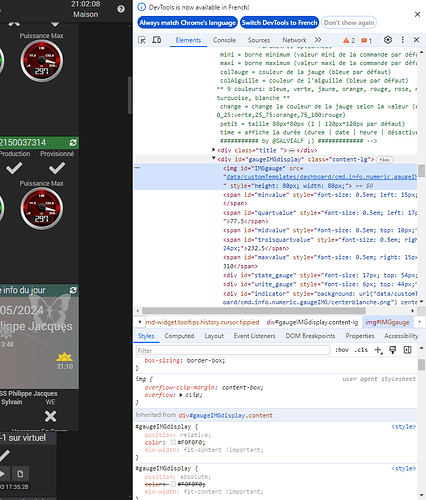Expand the overflow clip shorthand property

[x=181, y=395]
